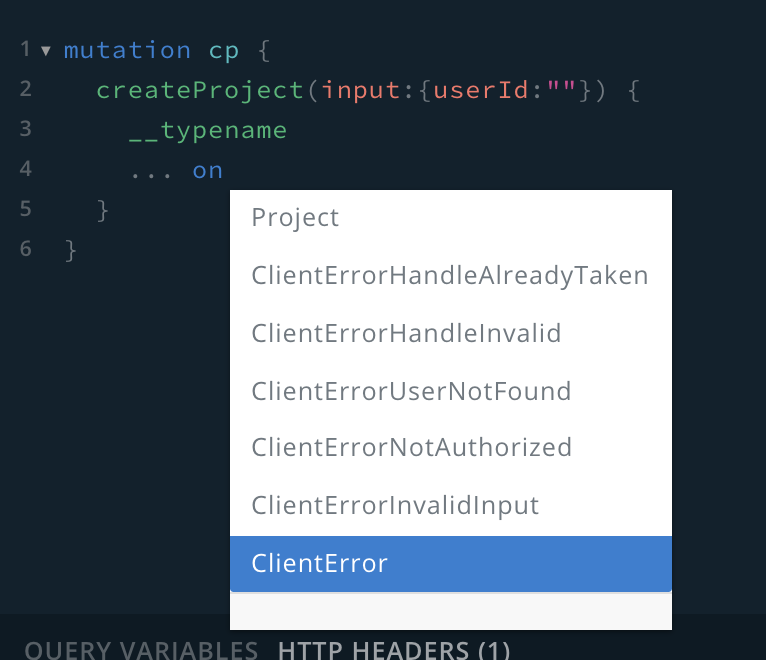Screen dimensions: 766x660
Task: Select ClientErrorInvalidInput suggestion
Action: [451, 505]
